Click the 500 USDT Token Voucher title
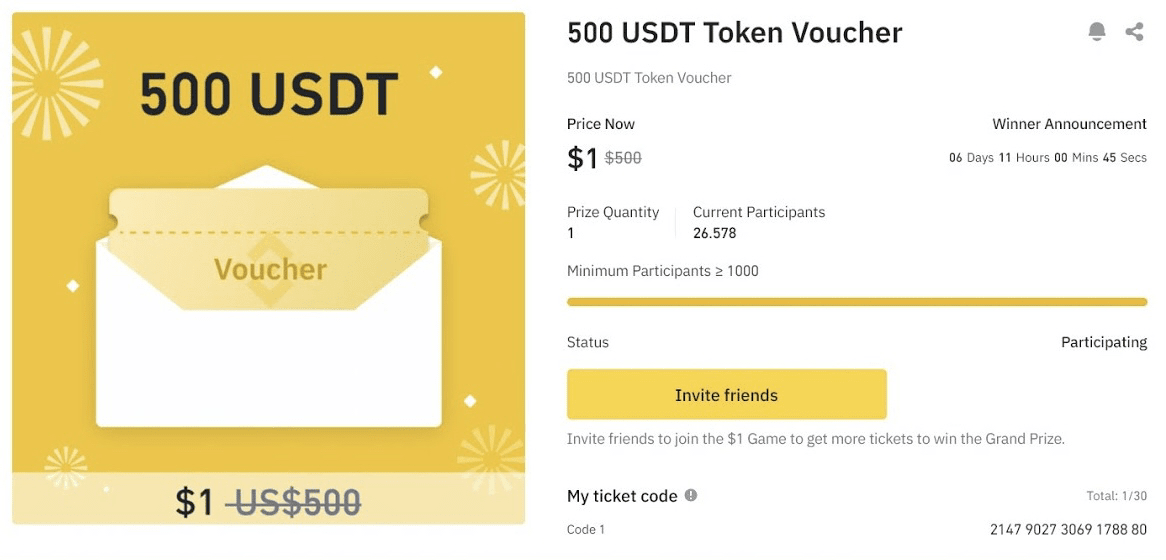 (x=734, y=33)
